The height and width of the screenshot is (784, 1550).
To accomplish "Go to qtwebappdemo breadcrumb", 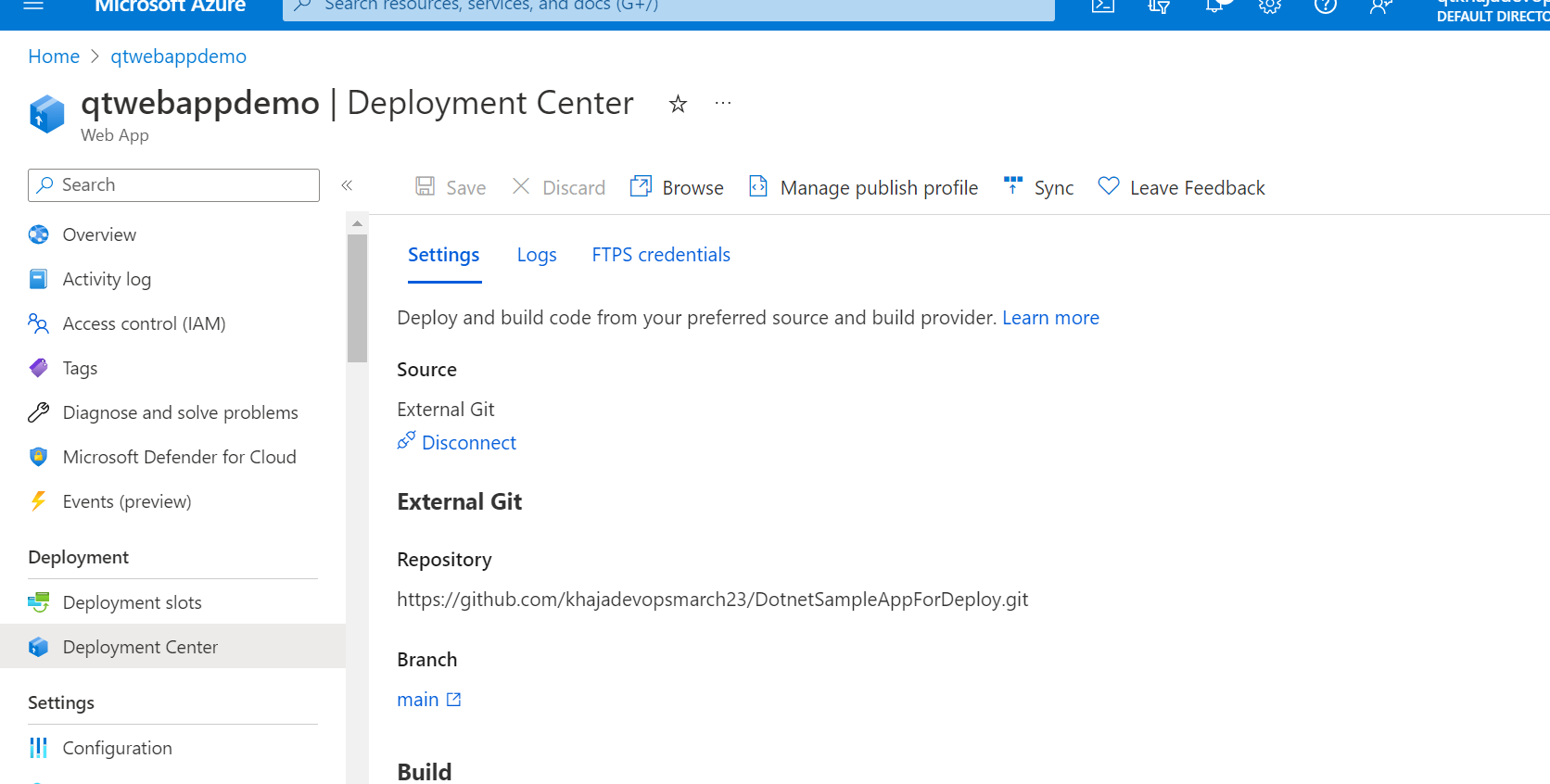I will [x=179, y=57].
